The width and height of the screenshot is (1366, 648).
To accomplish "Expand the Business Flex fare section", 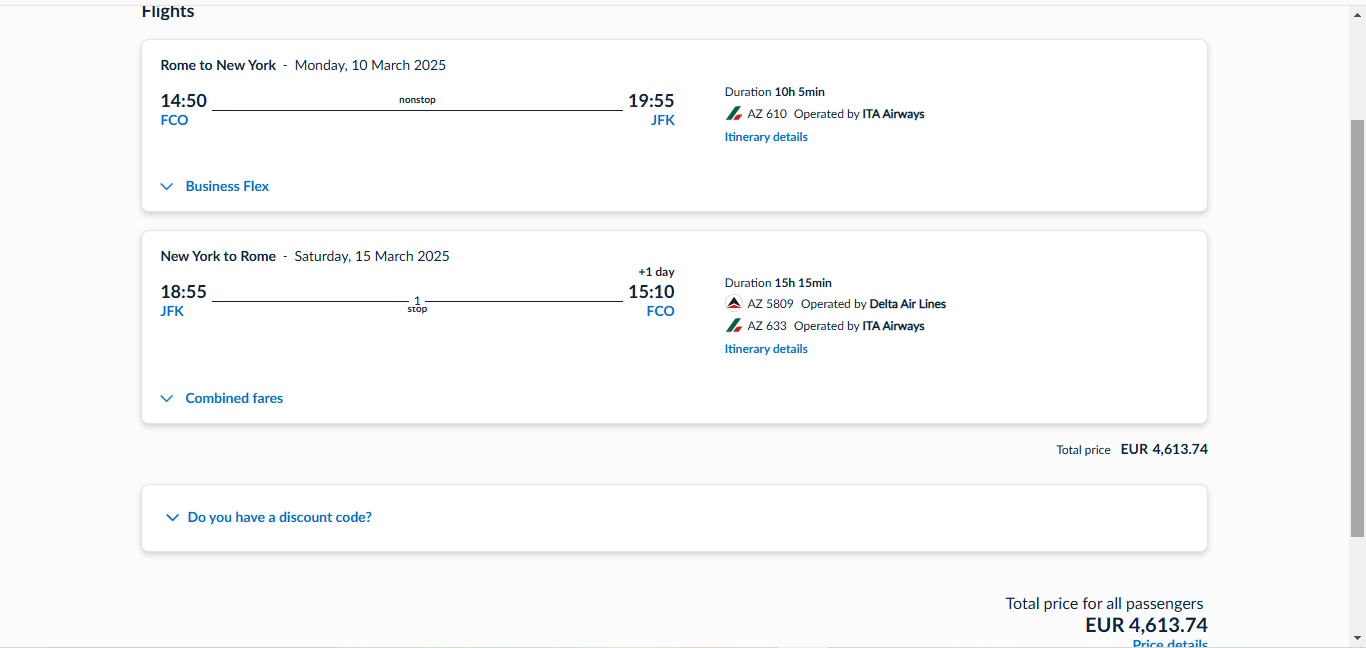I will pyautogui.click(x=227, y=187).
